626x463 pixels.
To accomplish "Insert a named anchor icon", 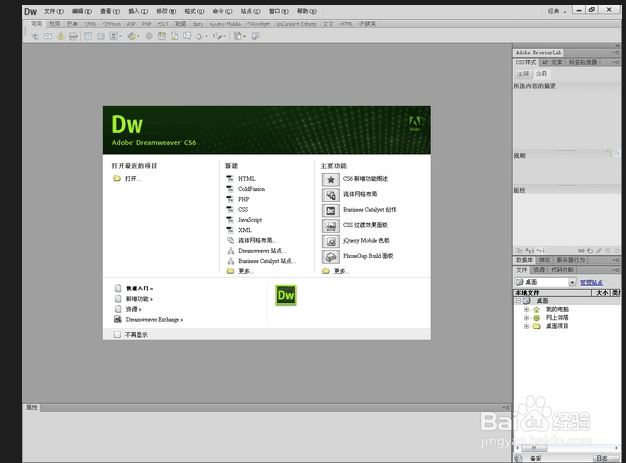I will coord(61,36).
